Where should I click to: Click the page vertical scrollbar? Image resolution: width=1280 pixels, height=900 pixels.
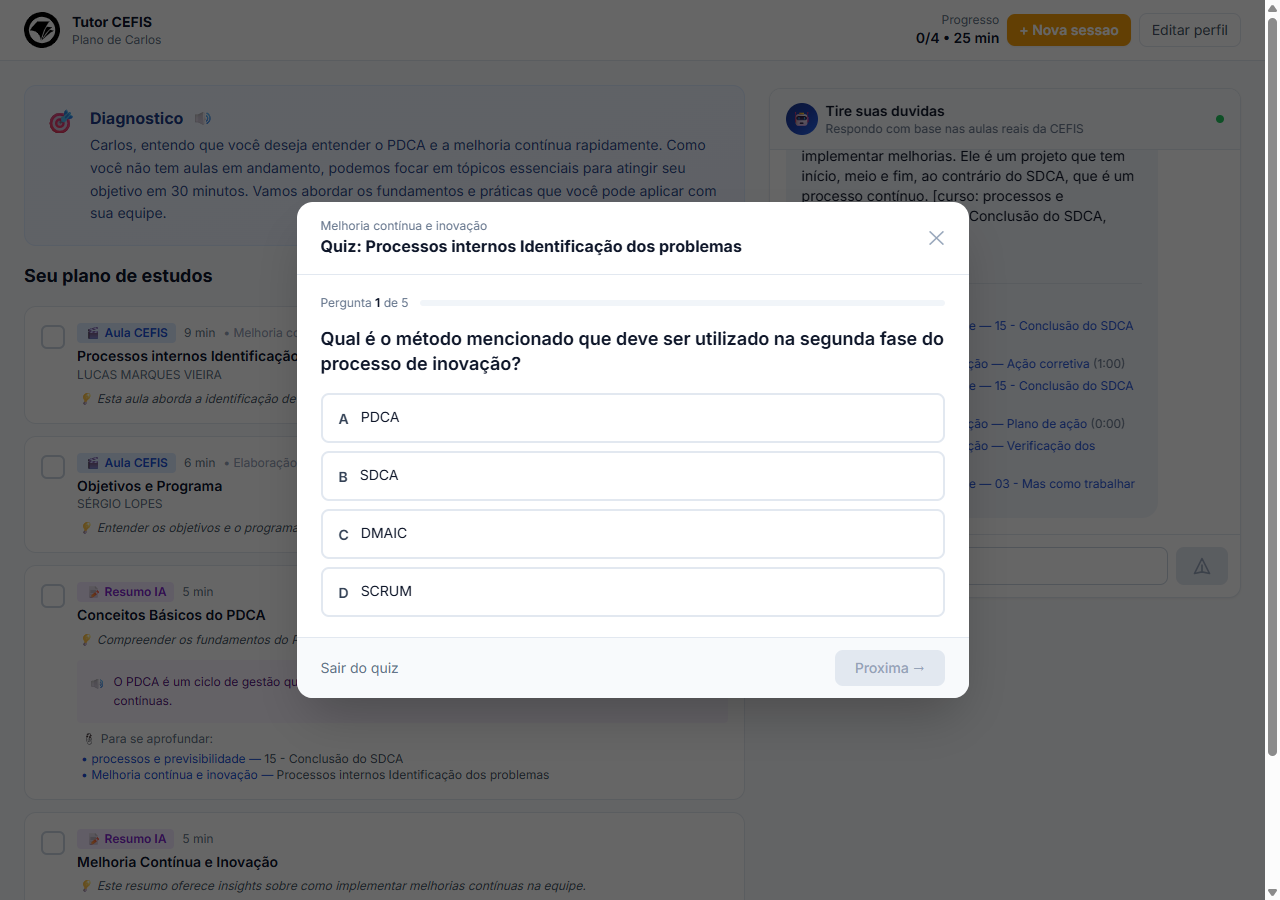1272,385
